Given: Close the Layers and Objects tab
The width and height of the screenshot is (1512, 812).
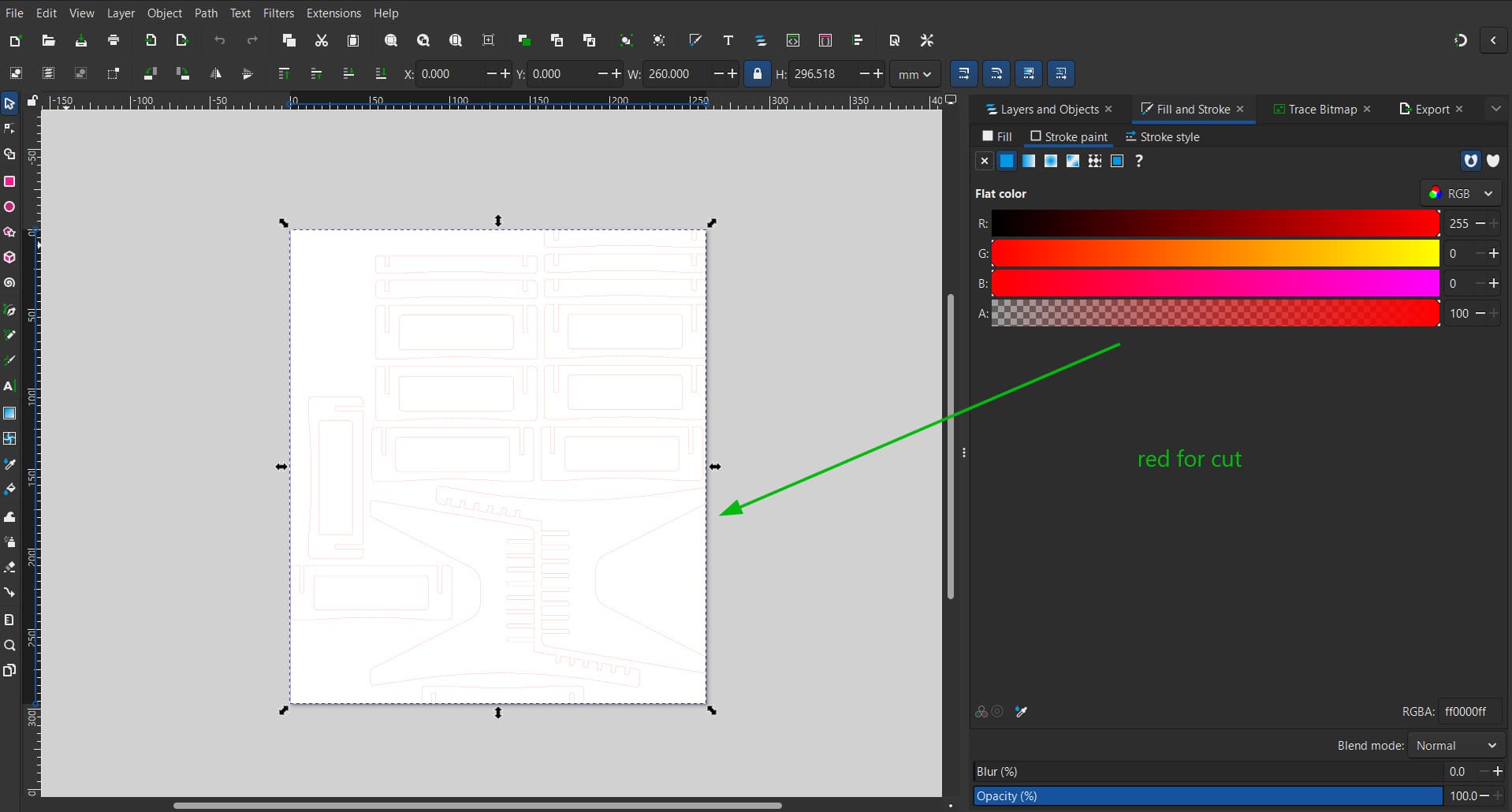Looking at the screenshot, I should click(1108, 109).
